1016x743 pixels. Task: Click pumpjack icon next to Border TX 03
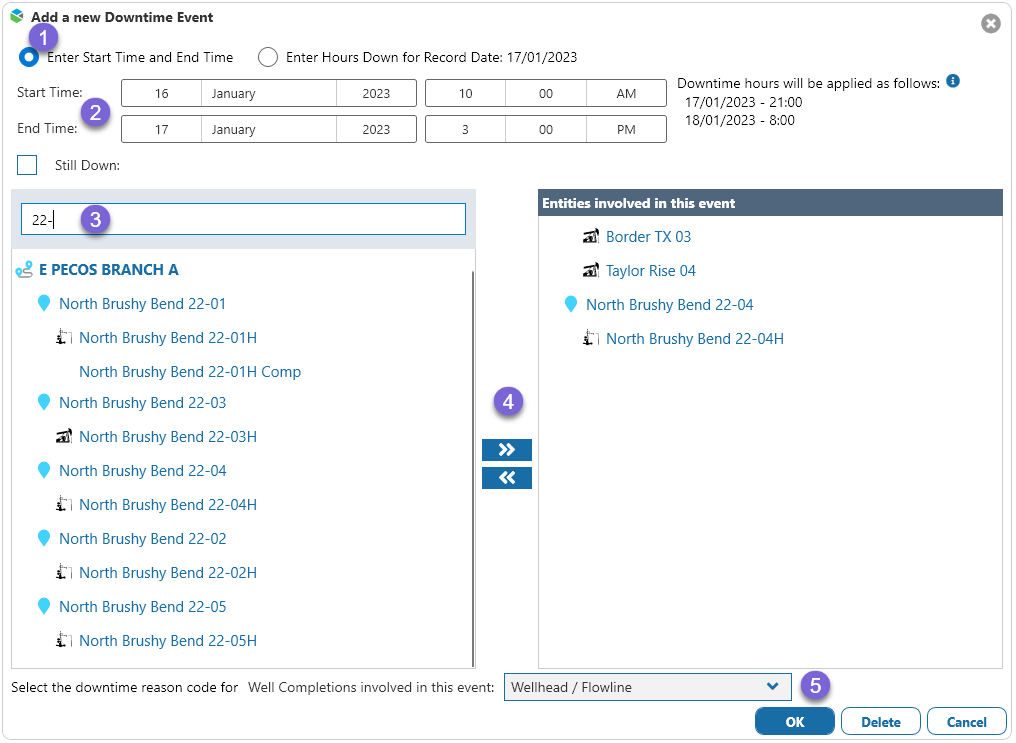pos(590,237)
